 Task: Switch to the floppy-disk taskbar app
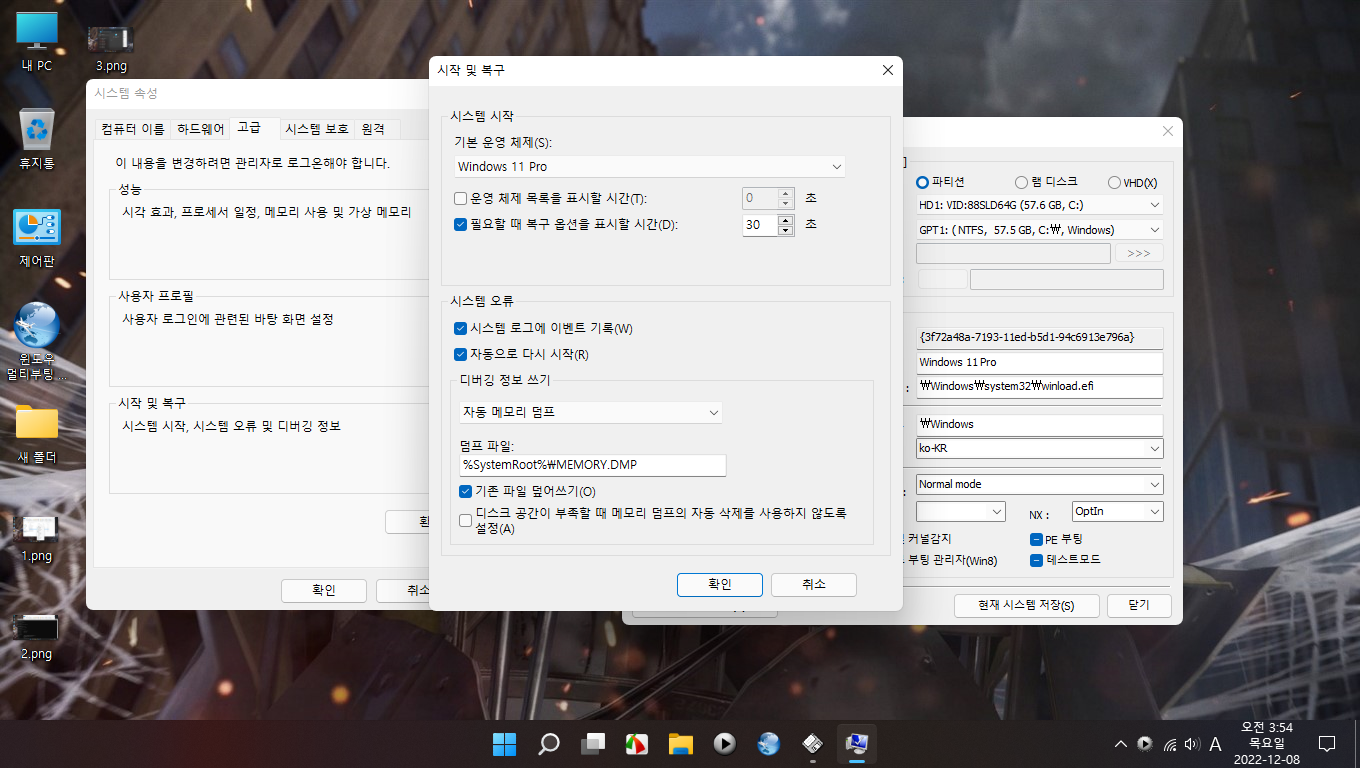(x=813, y=744)
